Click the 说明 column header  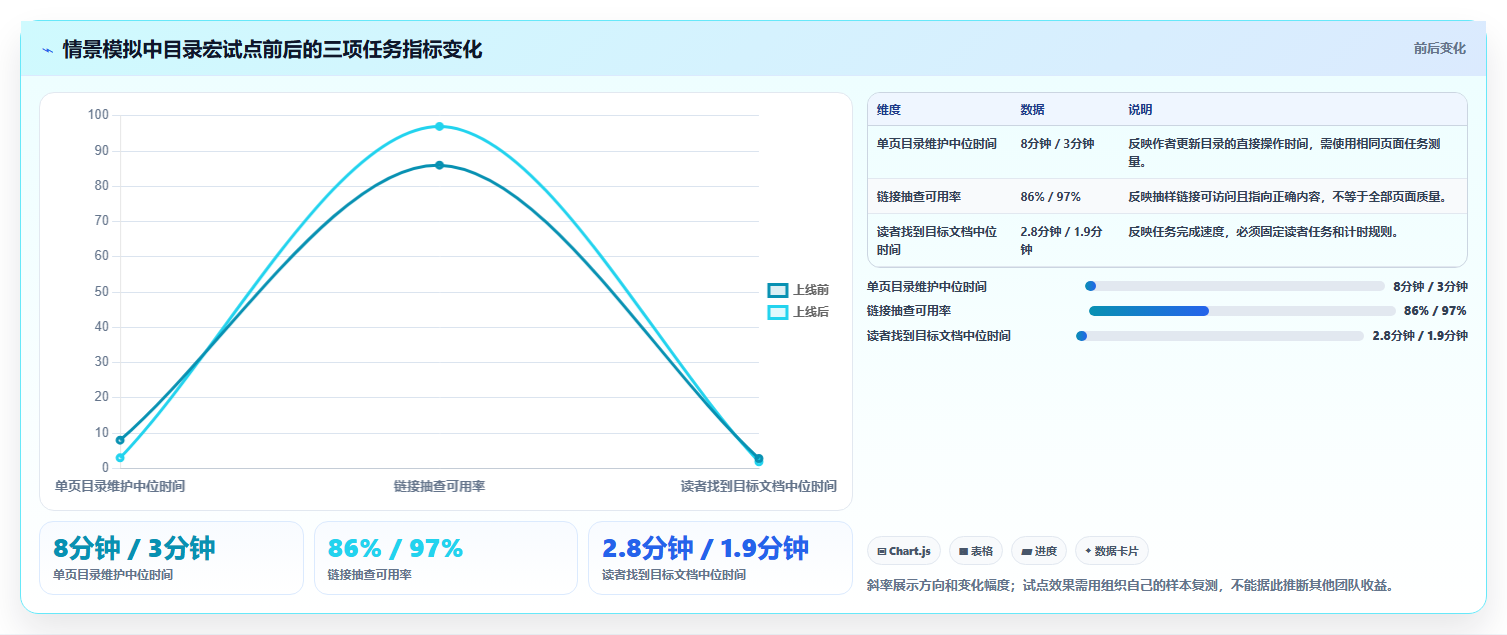[1141, 110]
